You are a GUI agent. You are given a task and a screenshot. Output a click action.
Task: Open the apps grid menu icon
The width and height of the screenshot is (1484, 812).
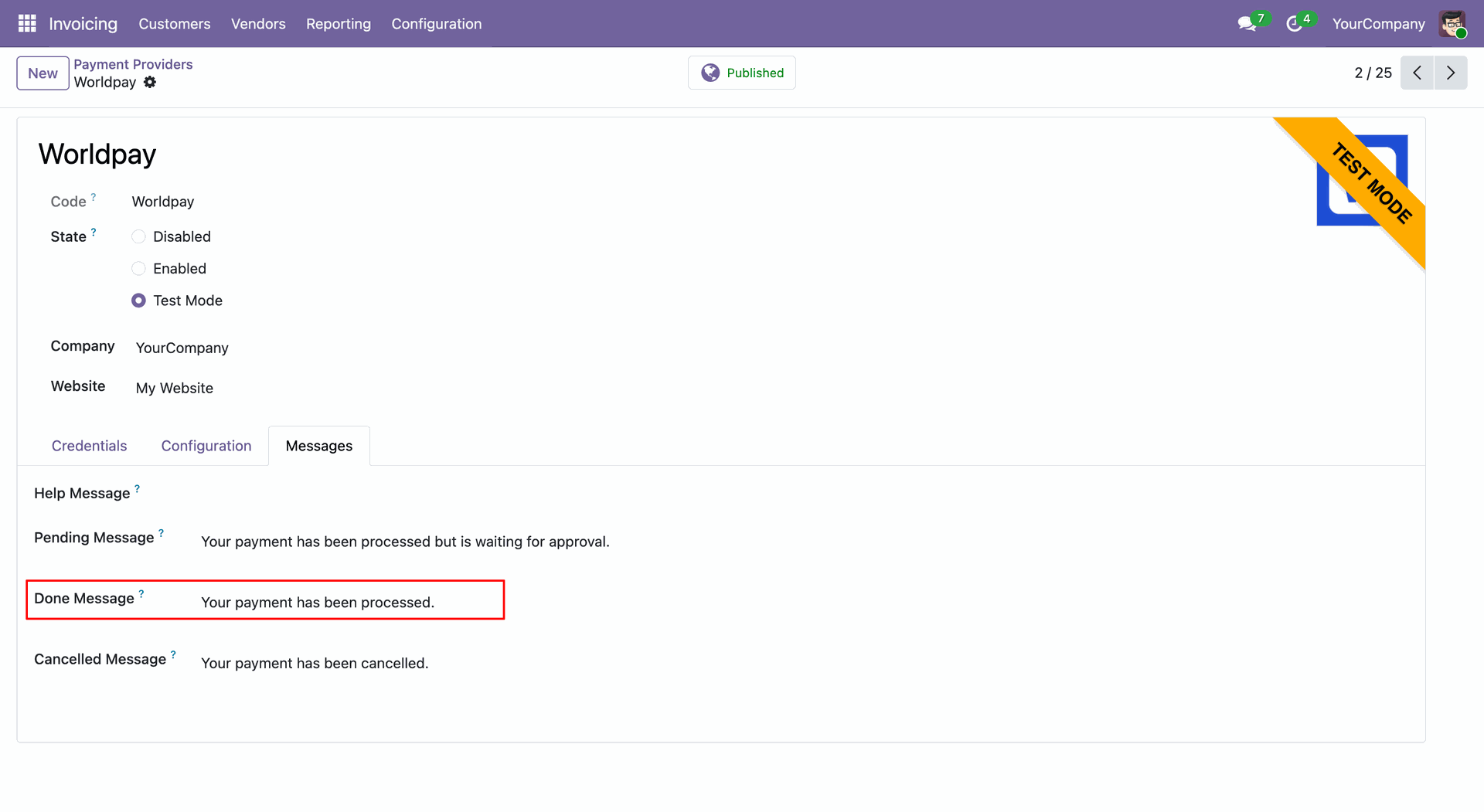pos(27,24)
